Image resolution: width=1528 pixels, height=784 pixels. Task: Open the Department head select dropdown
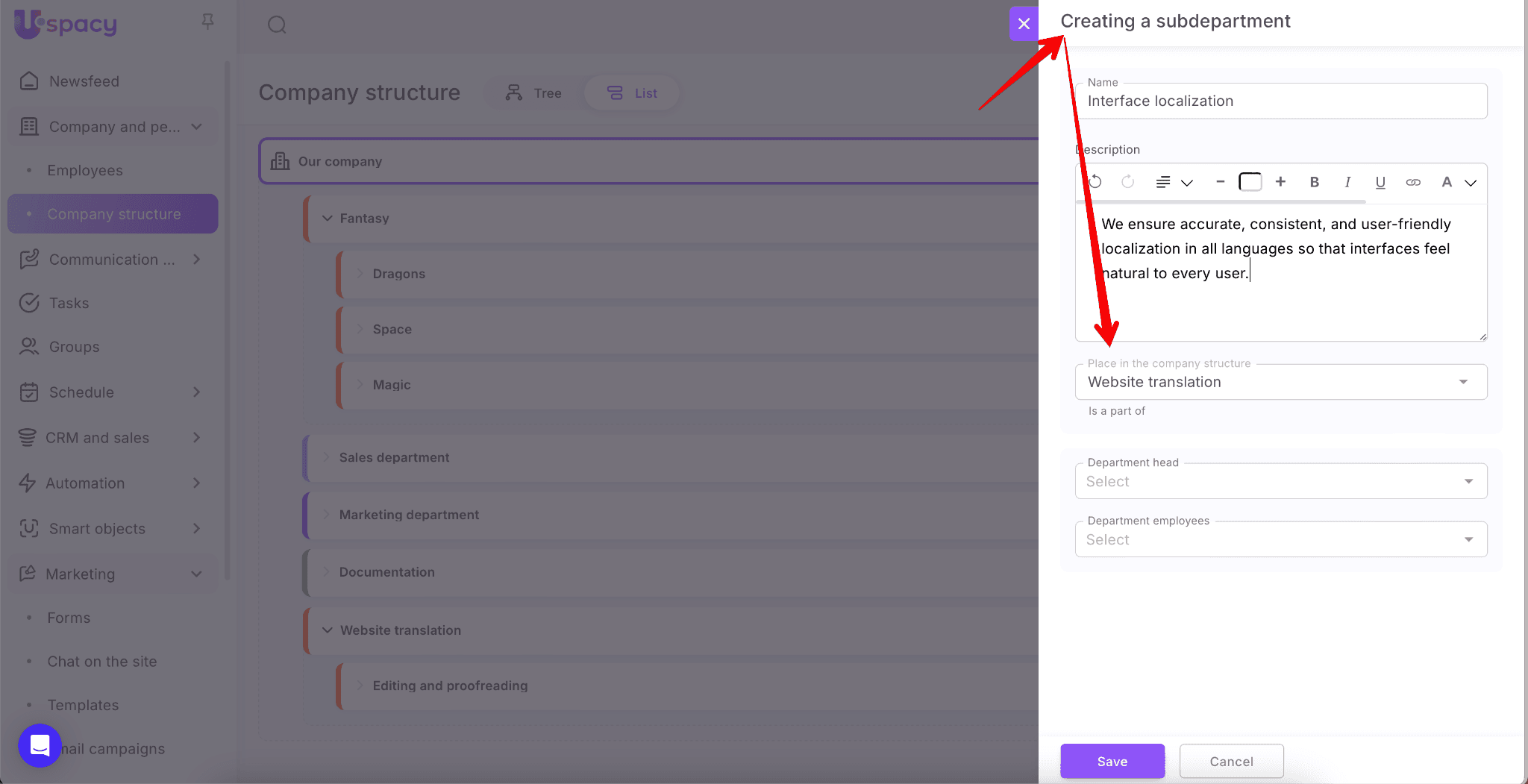tap(1280, 481)
